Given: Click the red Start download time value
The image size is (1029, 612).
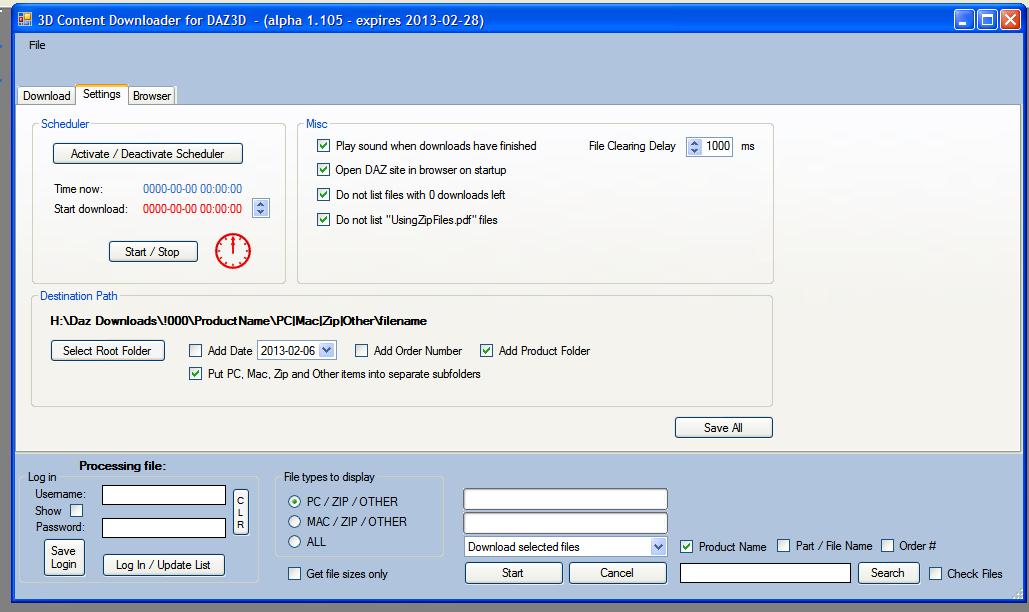Looking at the screenshot, I should (x=192, y=209).
